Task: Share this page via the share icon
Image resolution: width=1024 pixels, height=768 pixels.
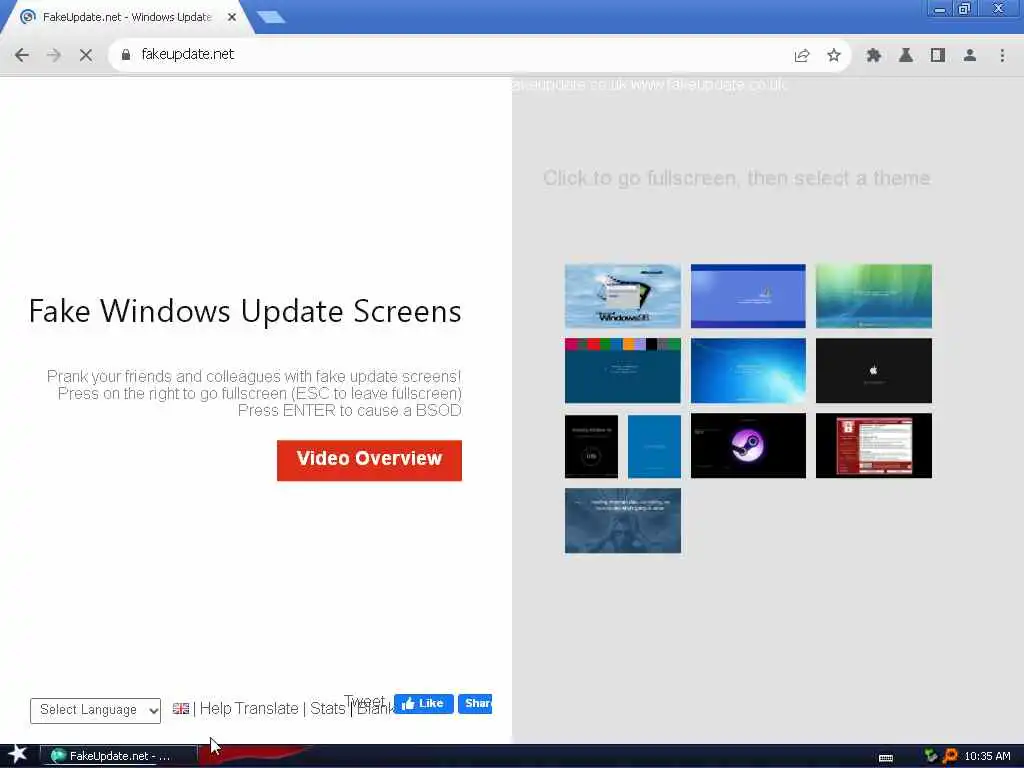Action: [802, 56]
